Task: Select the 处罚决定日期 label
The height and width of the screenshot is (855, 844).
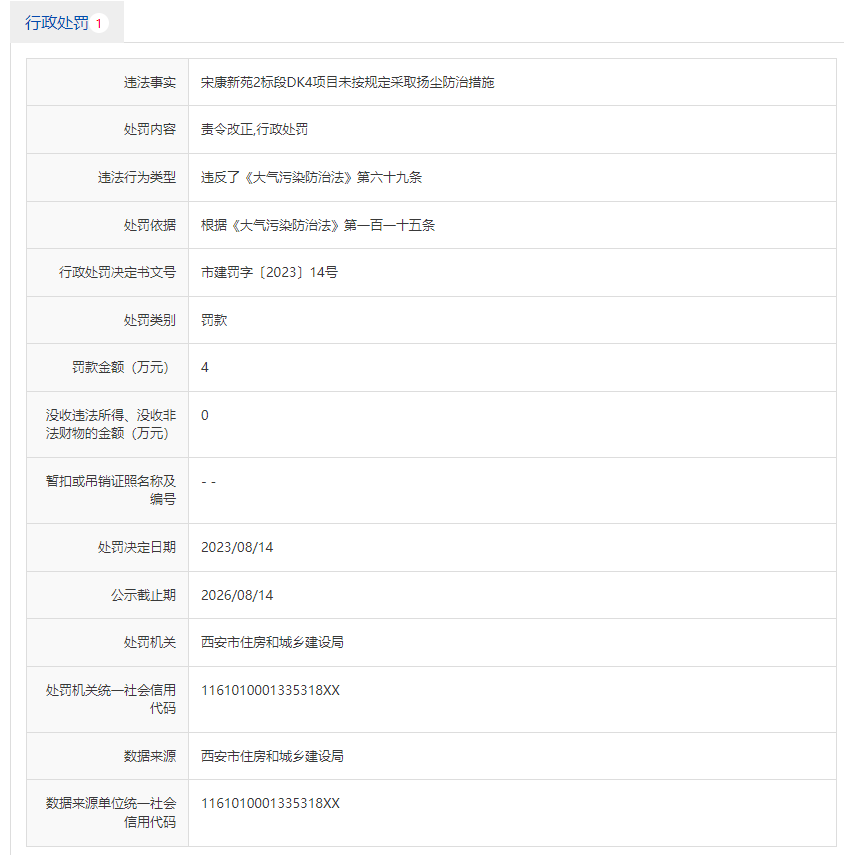Action: click(137, 547)
